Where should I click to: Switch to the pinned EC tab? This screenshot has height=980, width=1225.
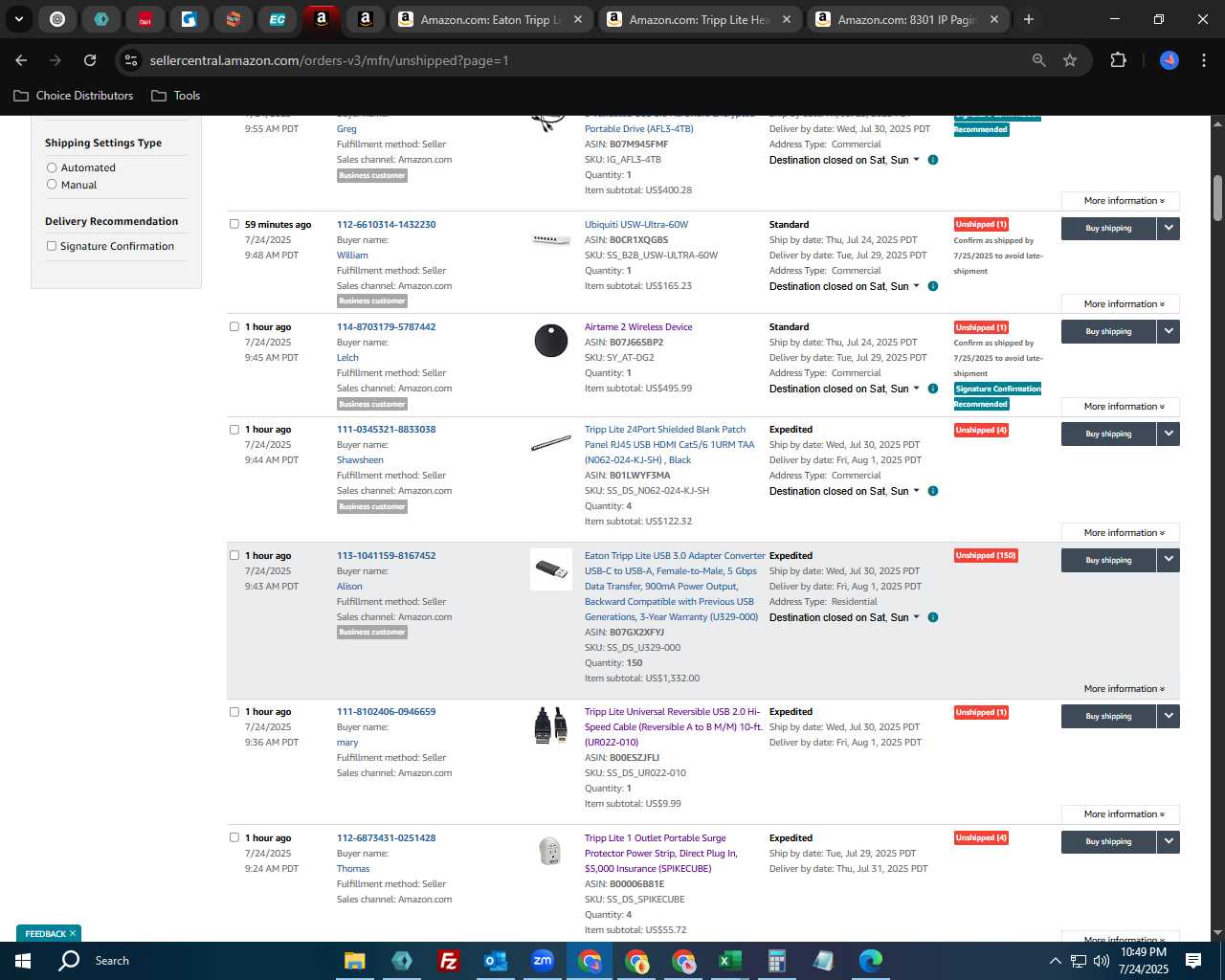click(x=277, y=19)
